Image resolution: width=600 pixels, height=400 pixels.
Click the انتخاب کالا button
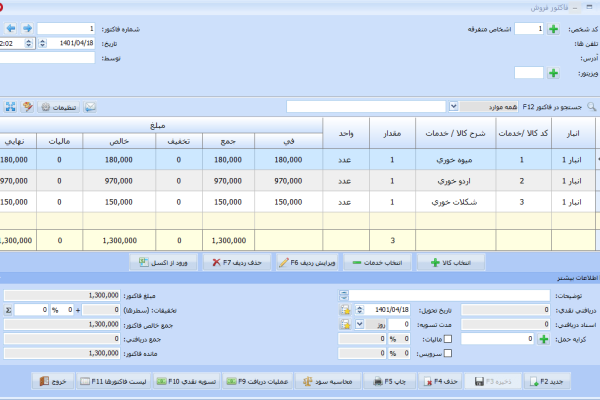[451, 263]
